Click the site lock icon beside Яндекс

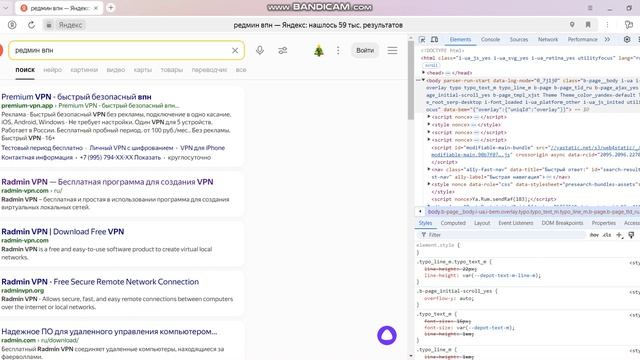[x=49, y=25]
